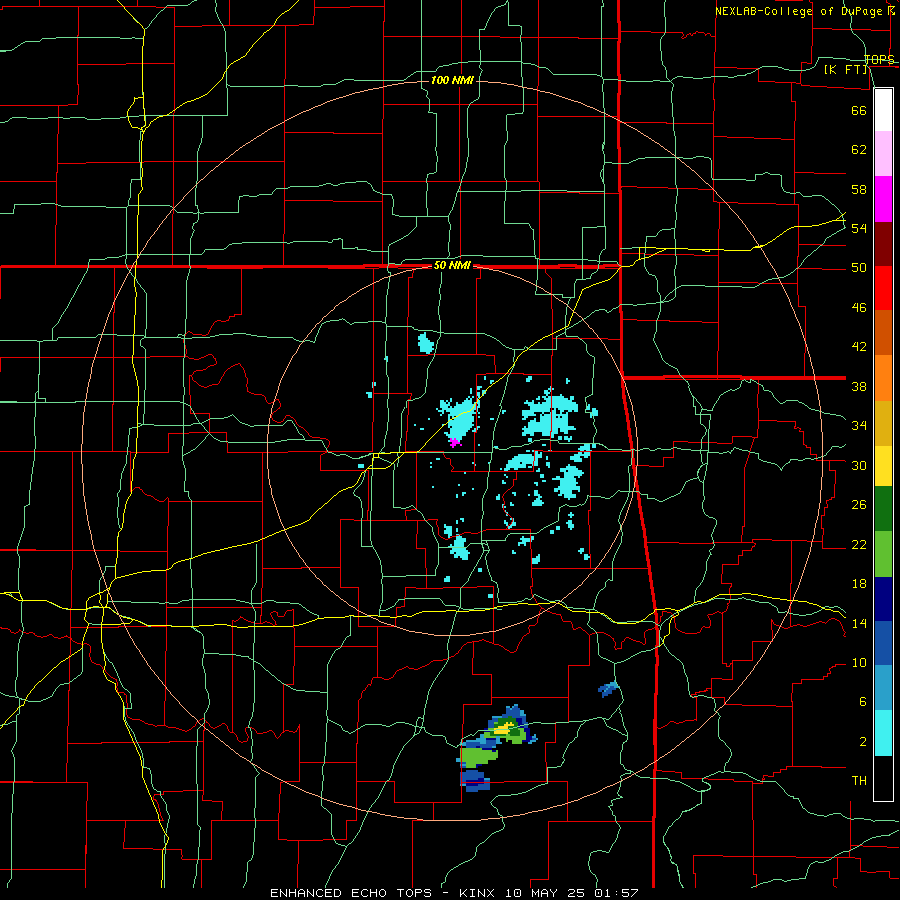
Task: Click the magenta echo near the radar center
Action: tap(455, 443)
